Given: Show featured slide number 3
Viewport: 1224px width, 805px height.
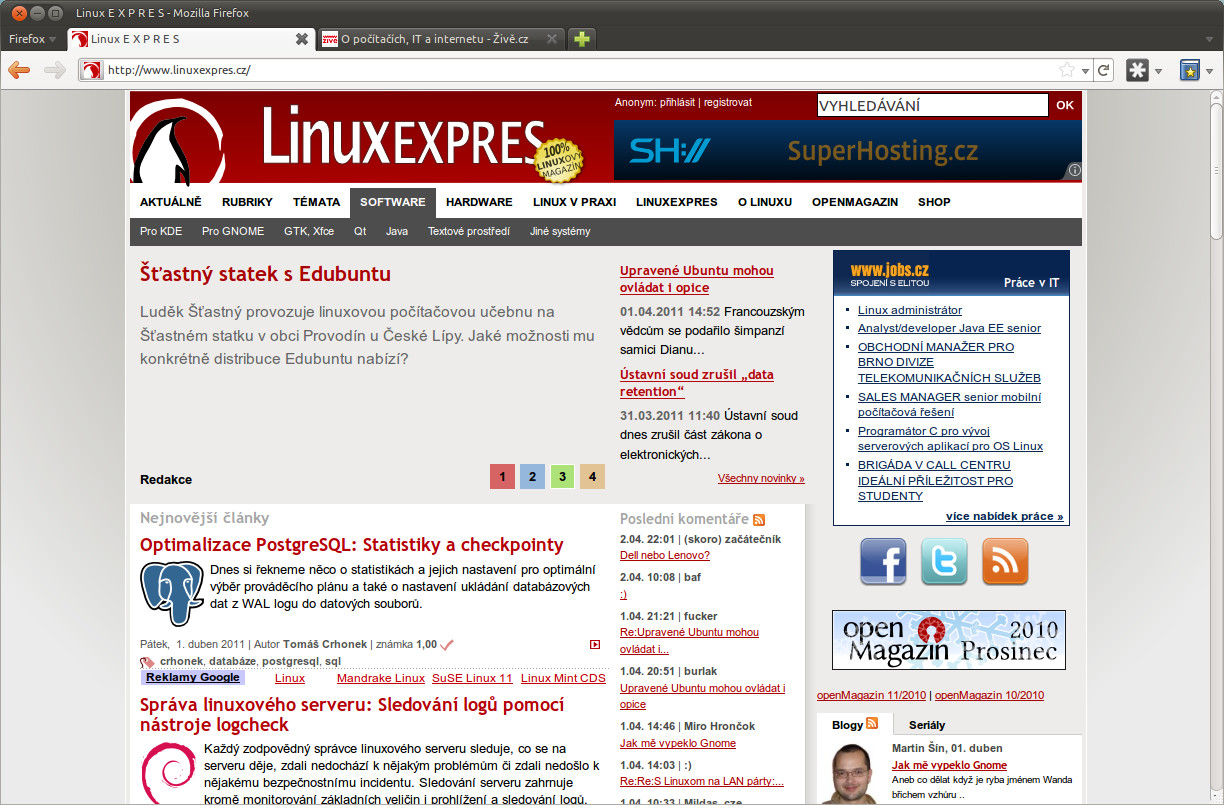Looking at the screenshot, I should (563, 477).
